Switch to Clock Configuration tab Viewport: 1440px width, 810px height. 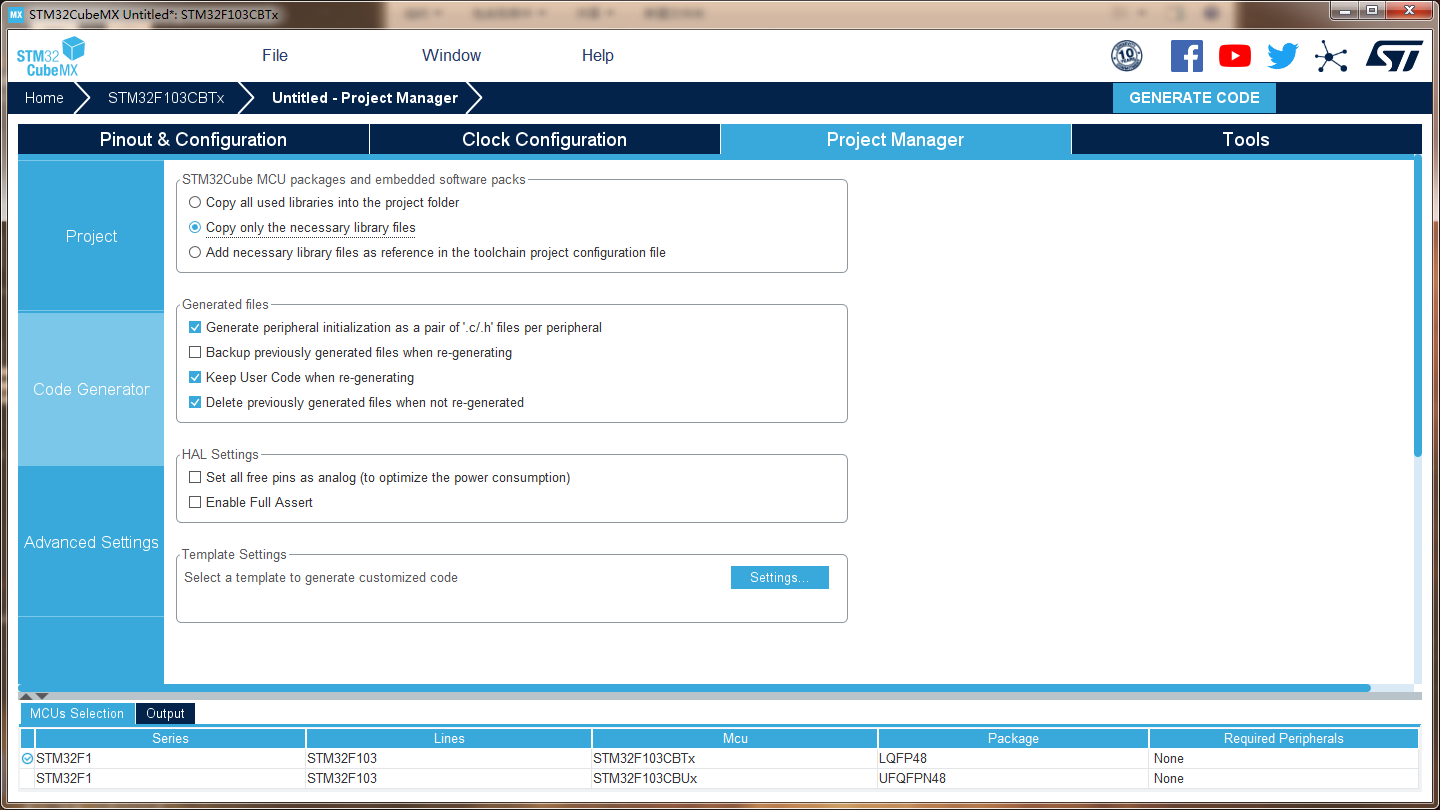pyautogui.click(x=545, y=139)
